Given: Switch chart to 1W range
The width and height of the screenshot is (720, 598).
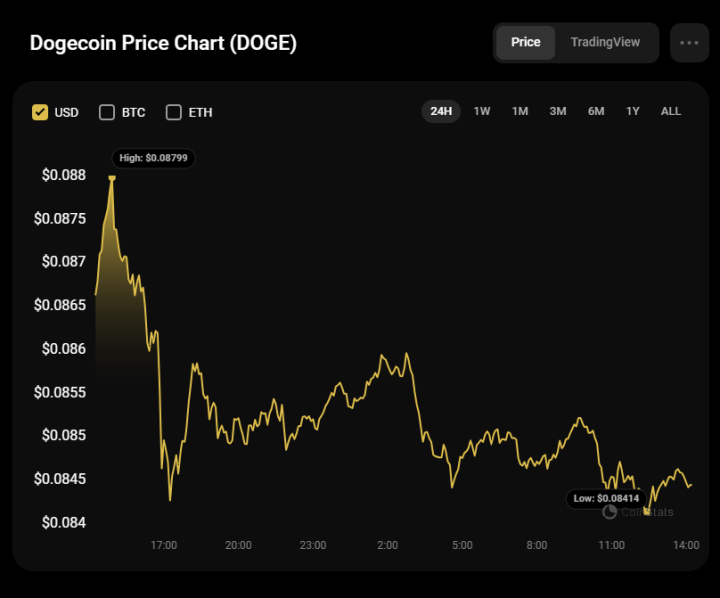Looking at the screenshot, I should click(482, 111).
